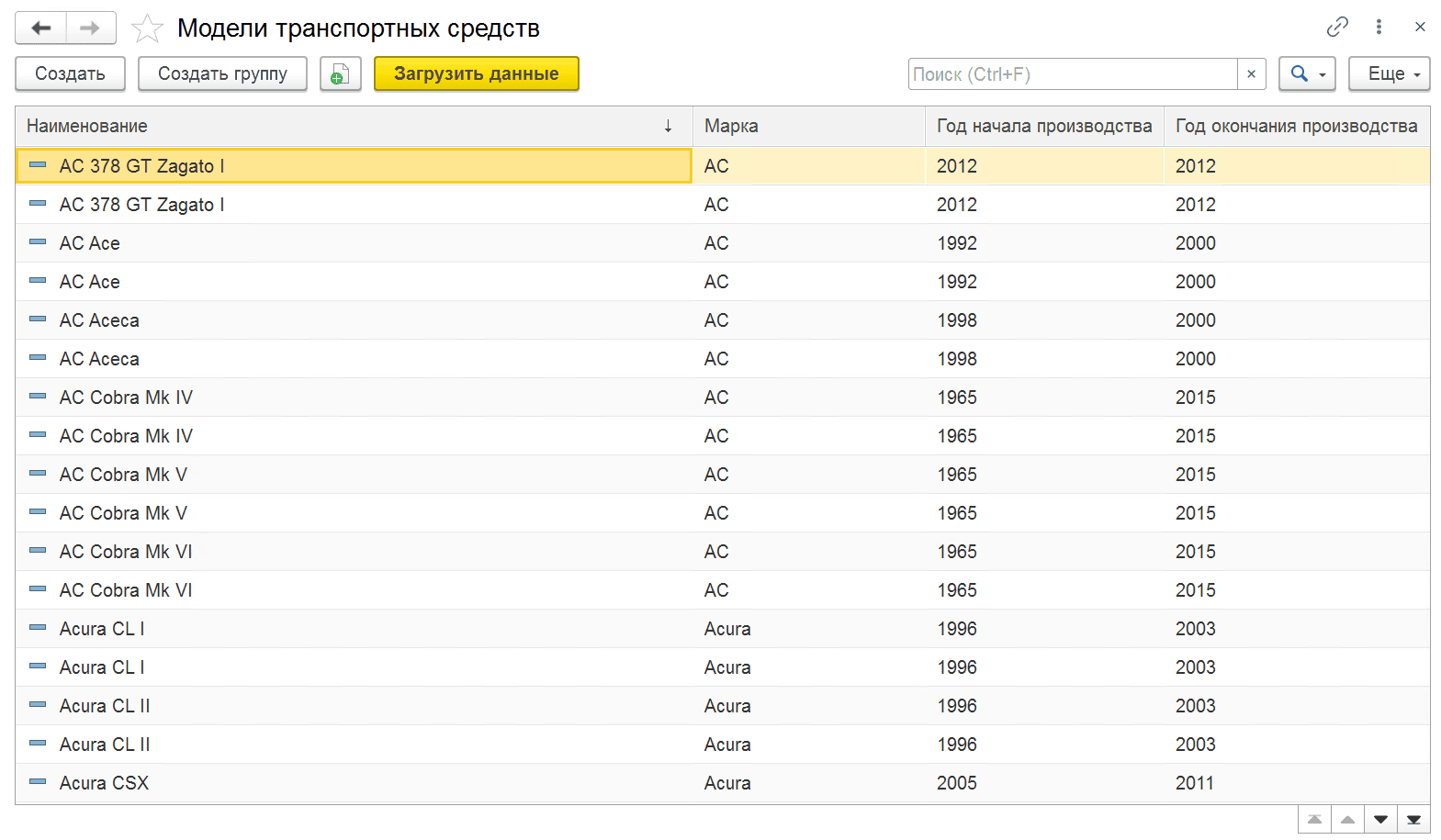
Task: Click the Создать группу button
Action: tap(222, 73)
